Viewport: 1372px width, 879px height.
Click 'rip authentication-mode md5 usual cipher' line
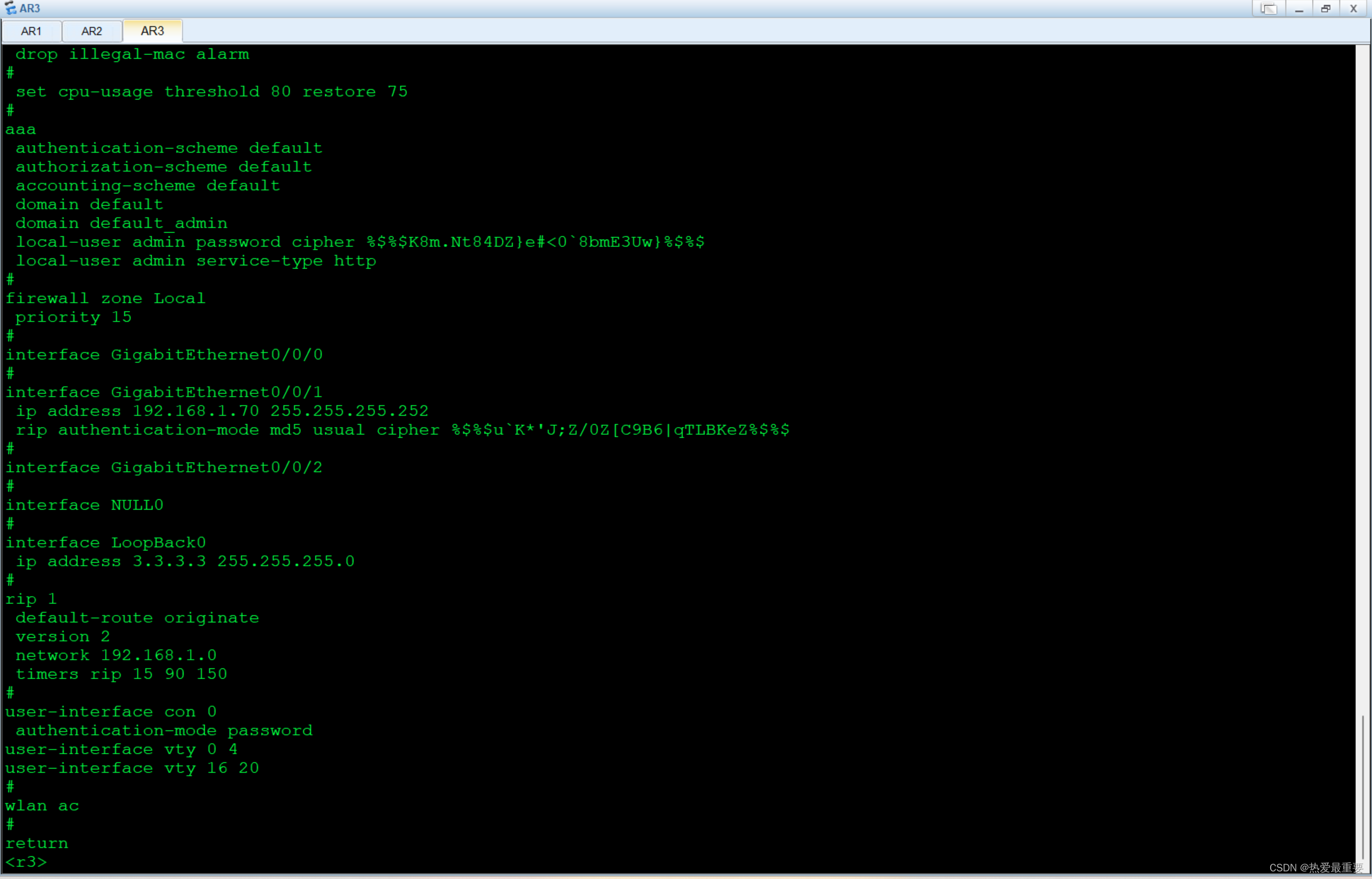pos(403,430)
